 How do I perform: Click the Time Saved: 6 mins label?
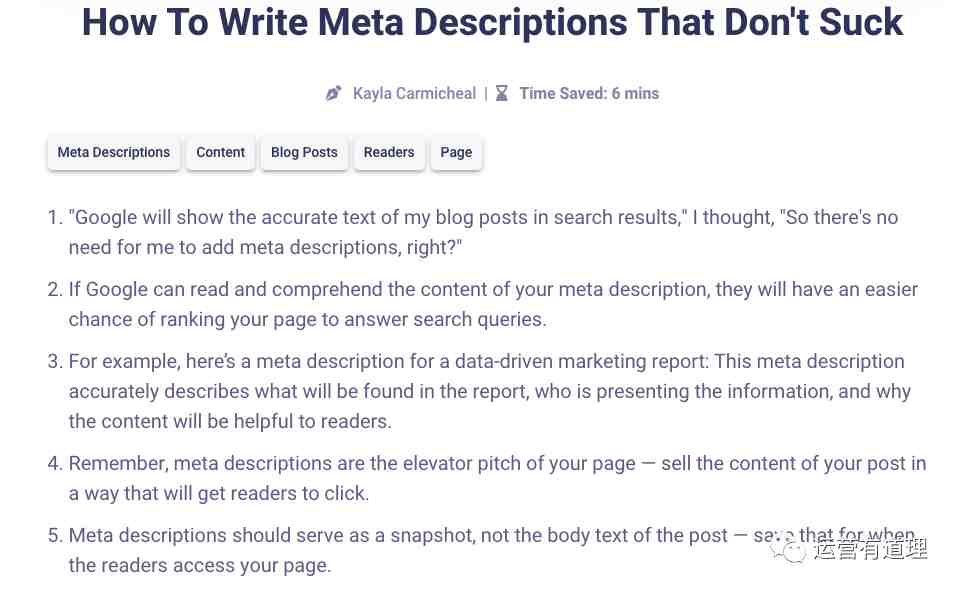click(x=590, y=93)
